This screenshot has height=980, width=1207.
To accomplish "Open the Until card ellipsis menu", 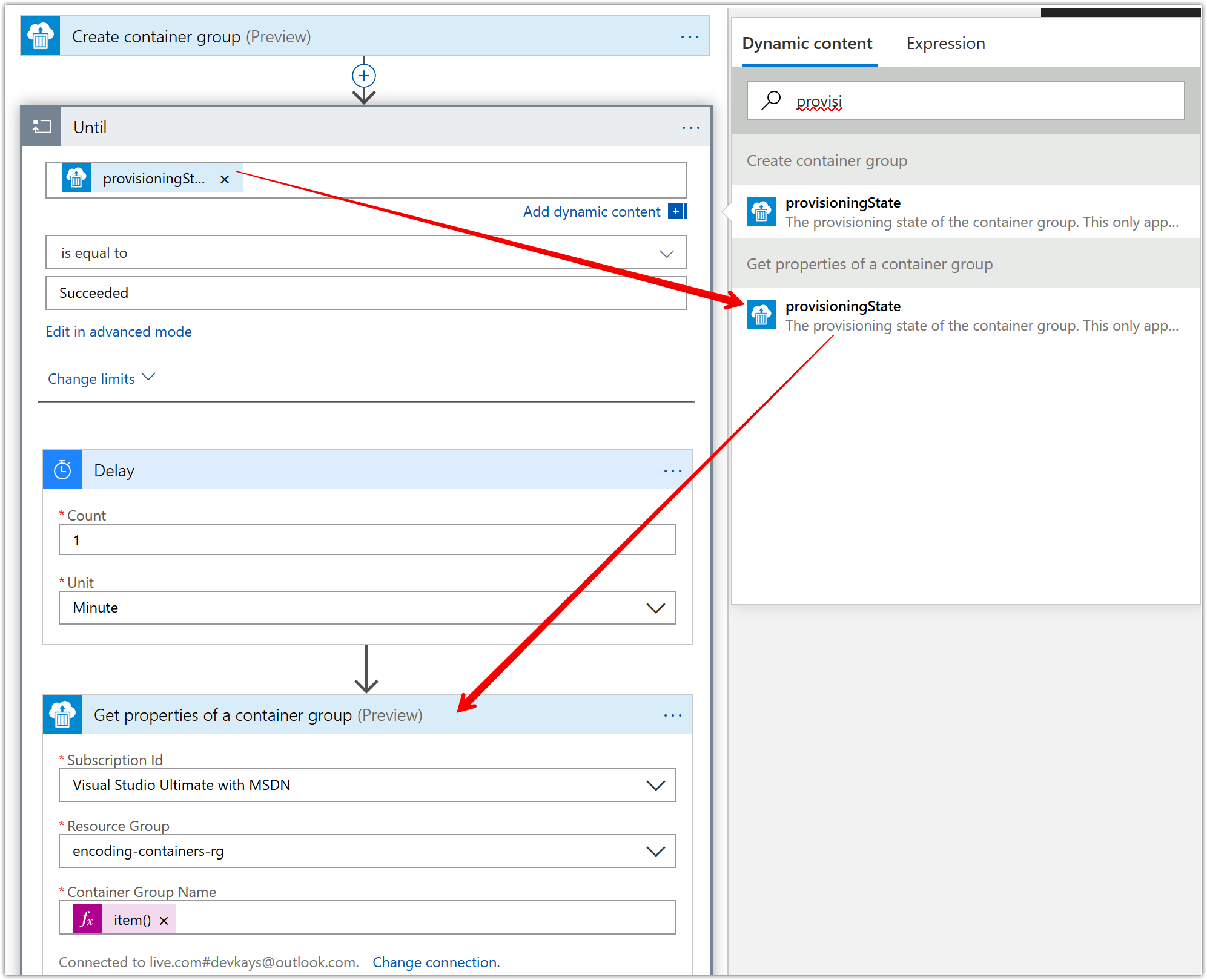I will 691,127.
